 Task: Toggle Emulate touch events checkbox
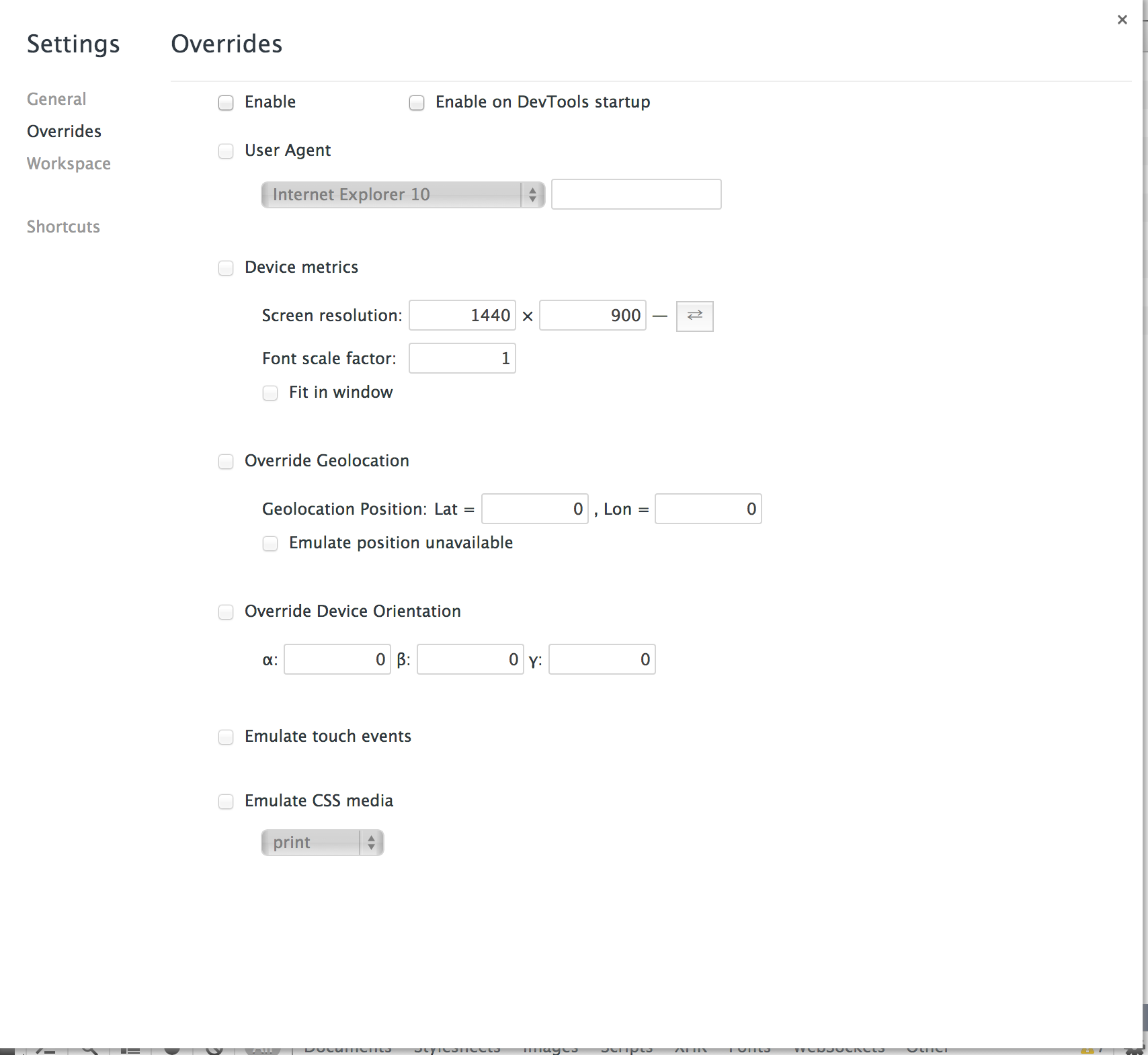point(226,737)
